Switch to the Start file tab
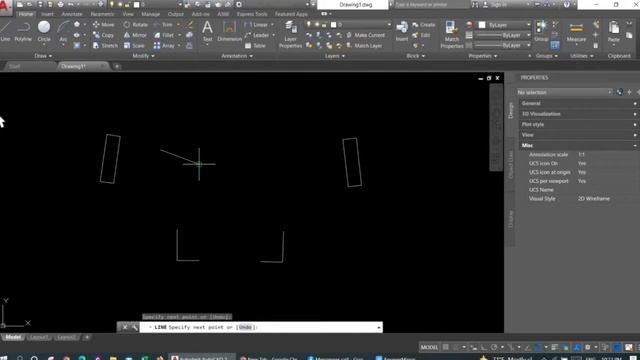 (15, 66)
